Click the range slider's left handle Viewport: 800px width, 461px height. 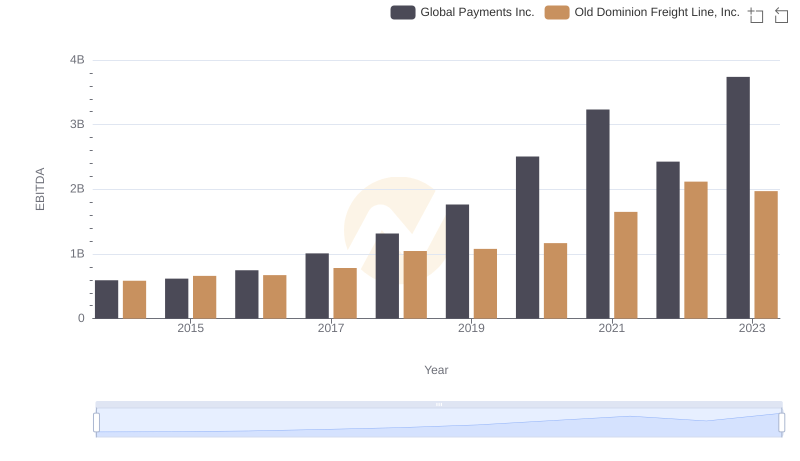(x=96, y=423)
